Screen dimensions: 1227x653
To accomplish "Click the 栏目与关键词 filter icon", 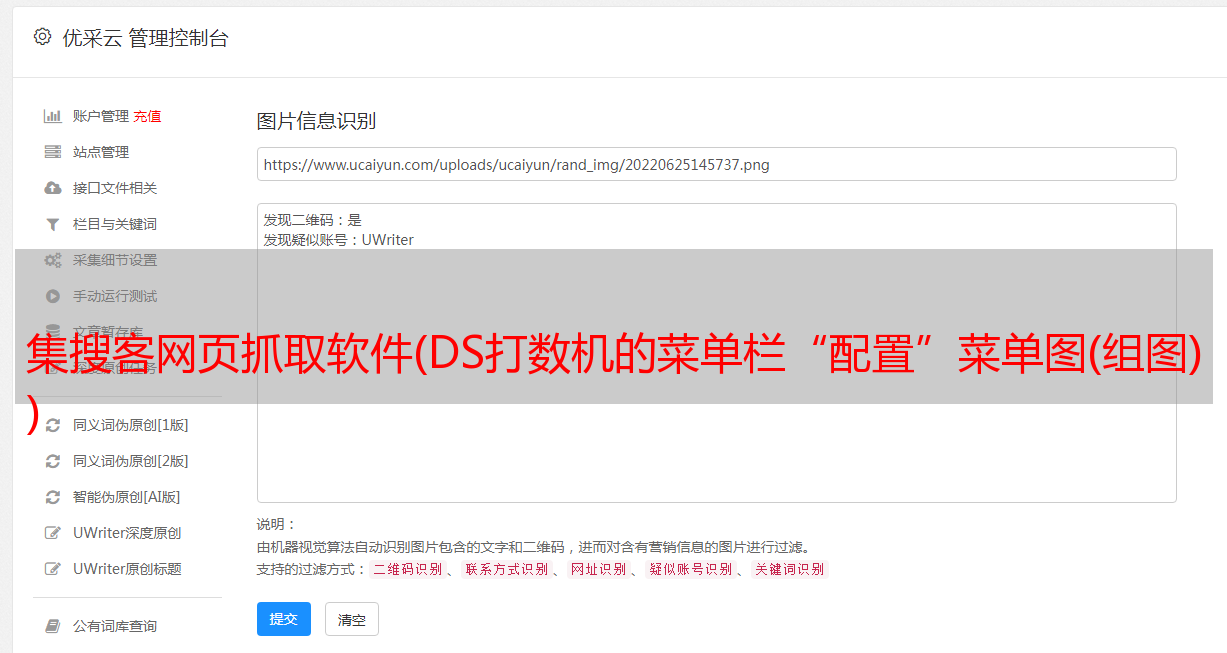I will pos(53,224).
